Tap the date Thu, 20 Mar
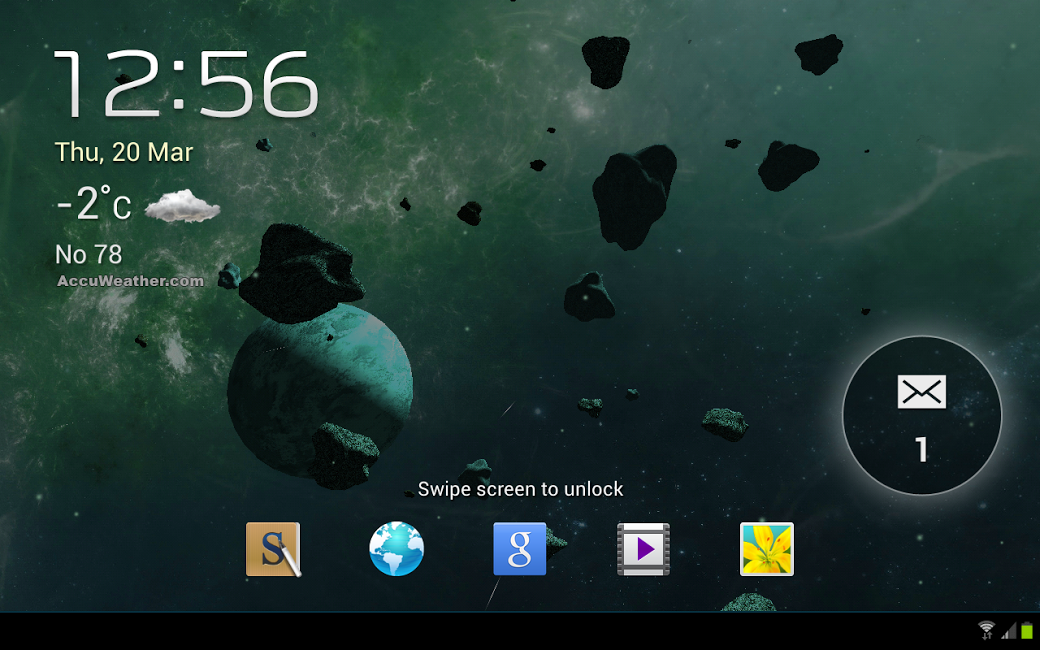 tap(124, 152)
